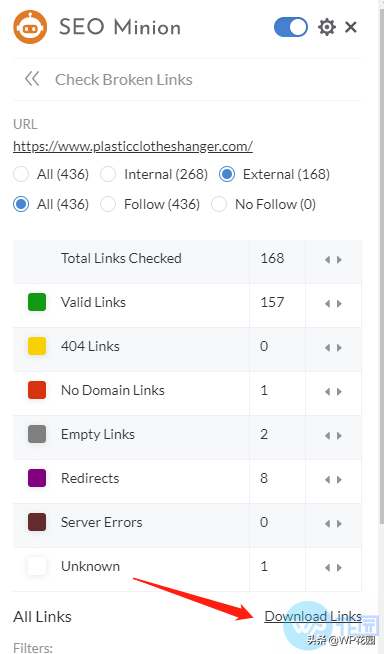Select the Follow (436) radio option
Image resolution: width=384 pixels, height=654 pixels.
pos(108,204)
